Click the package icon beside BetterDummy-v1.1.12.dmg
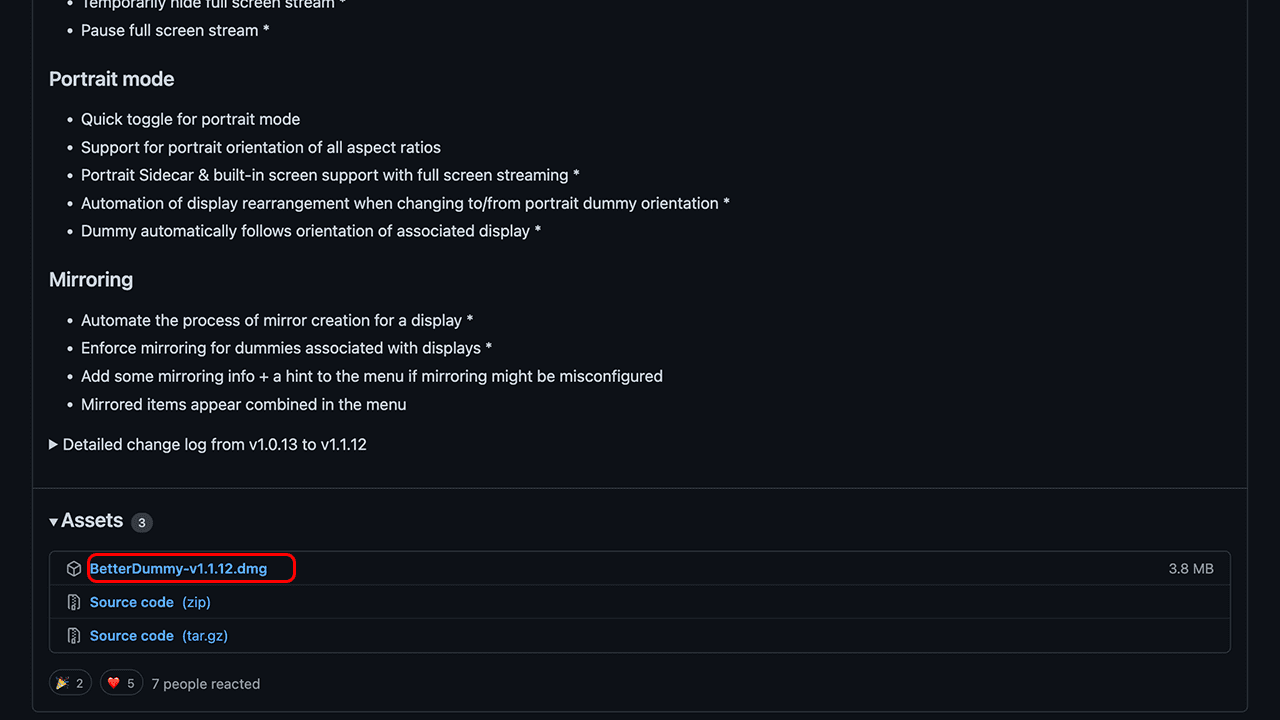 click(x=73, y=569)
